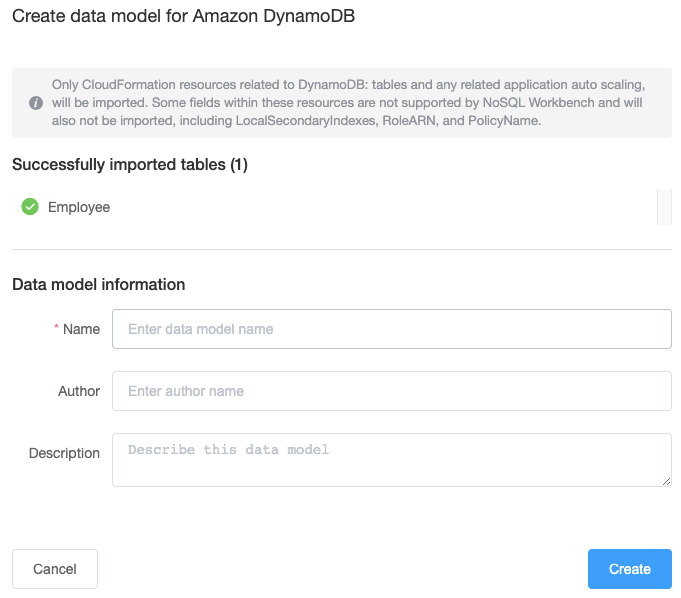This screenshot has width=681, height=598.
Task: Click the Name field label
Action: (x=81, y=329)
